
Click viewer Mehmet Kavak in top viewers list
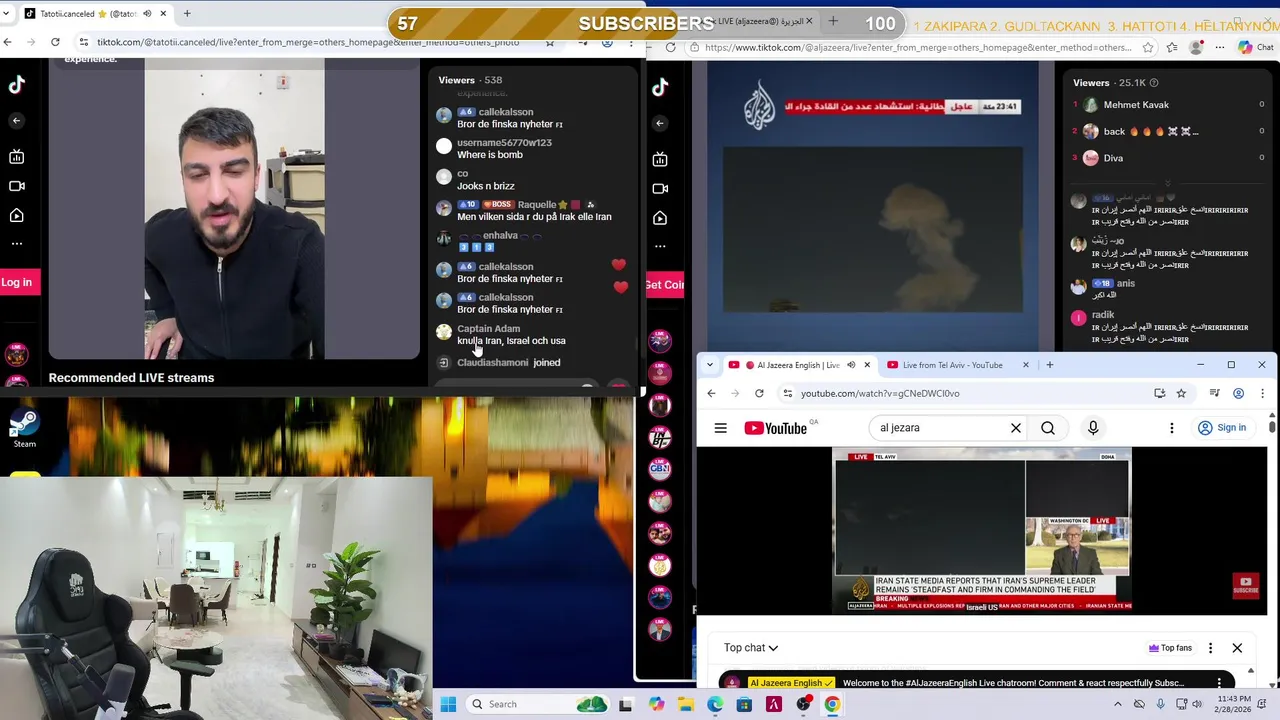(1136, 105)
